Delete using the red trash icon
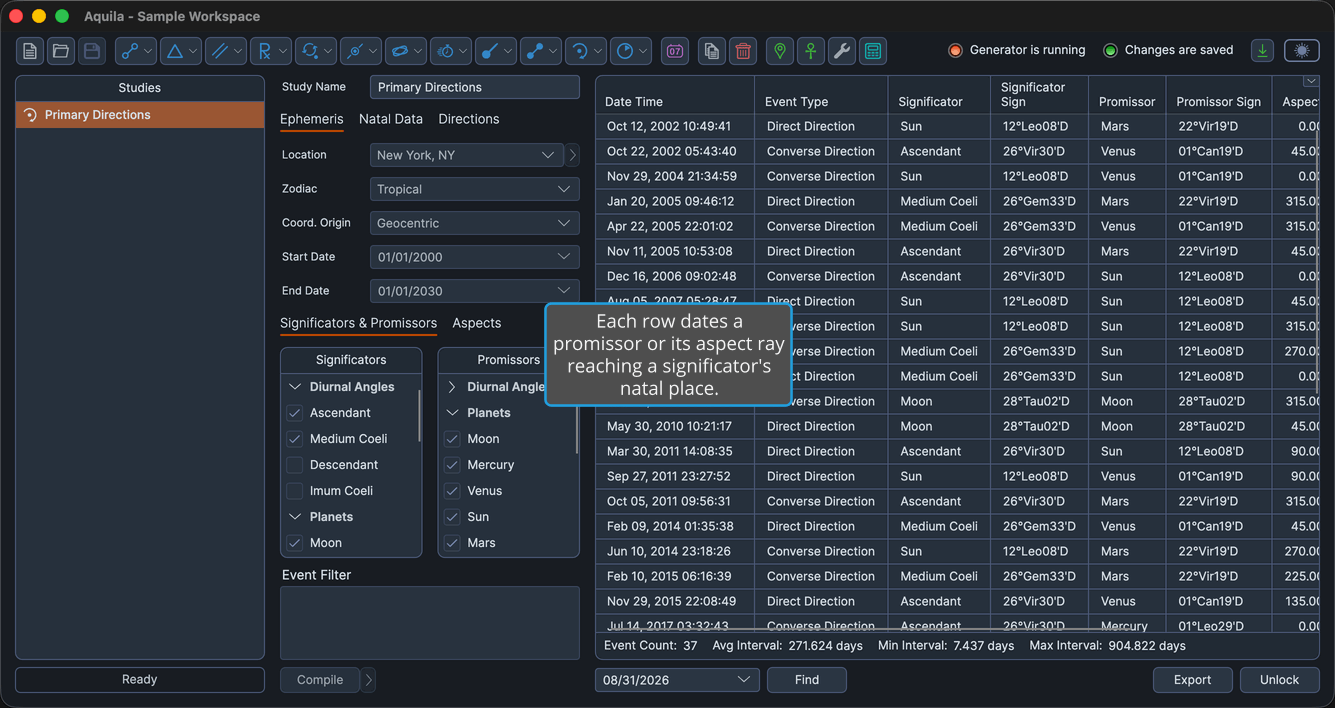Image resolution: width=1335 pixels, height=708 pixels. point(743,51)
